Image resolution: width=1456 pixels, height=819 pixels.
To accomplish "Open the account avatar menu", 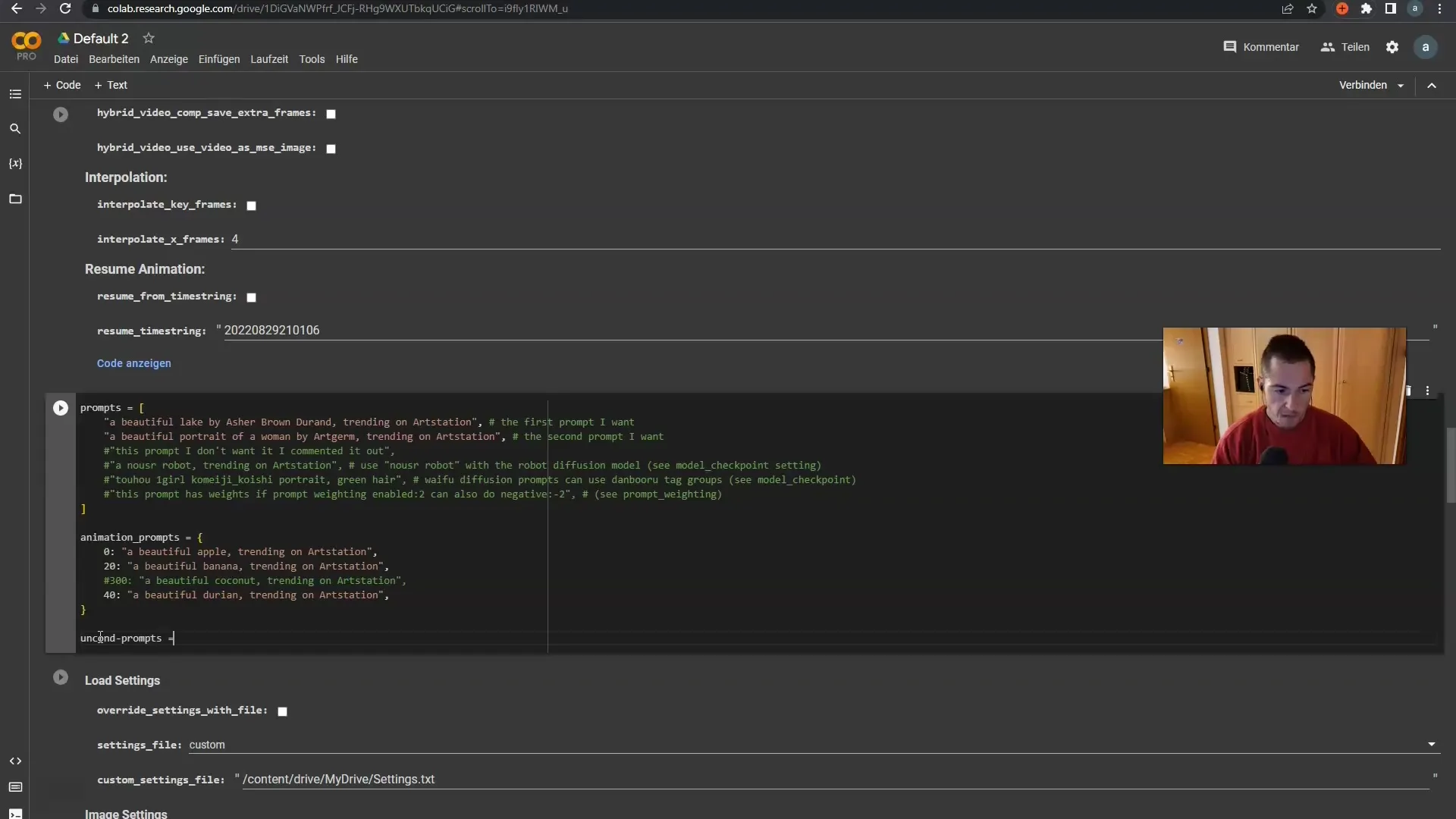I will (1426, 47).
